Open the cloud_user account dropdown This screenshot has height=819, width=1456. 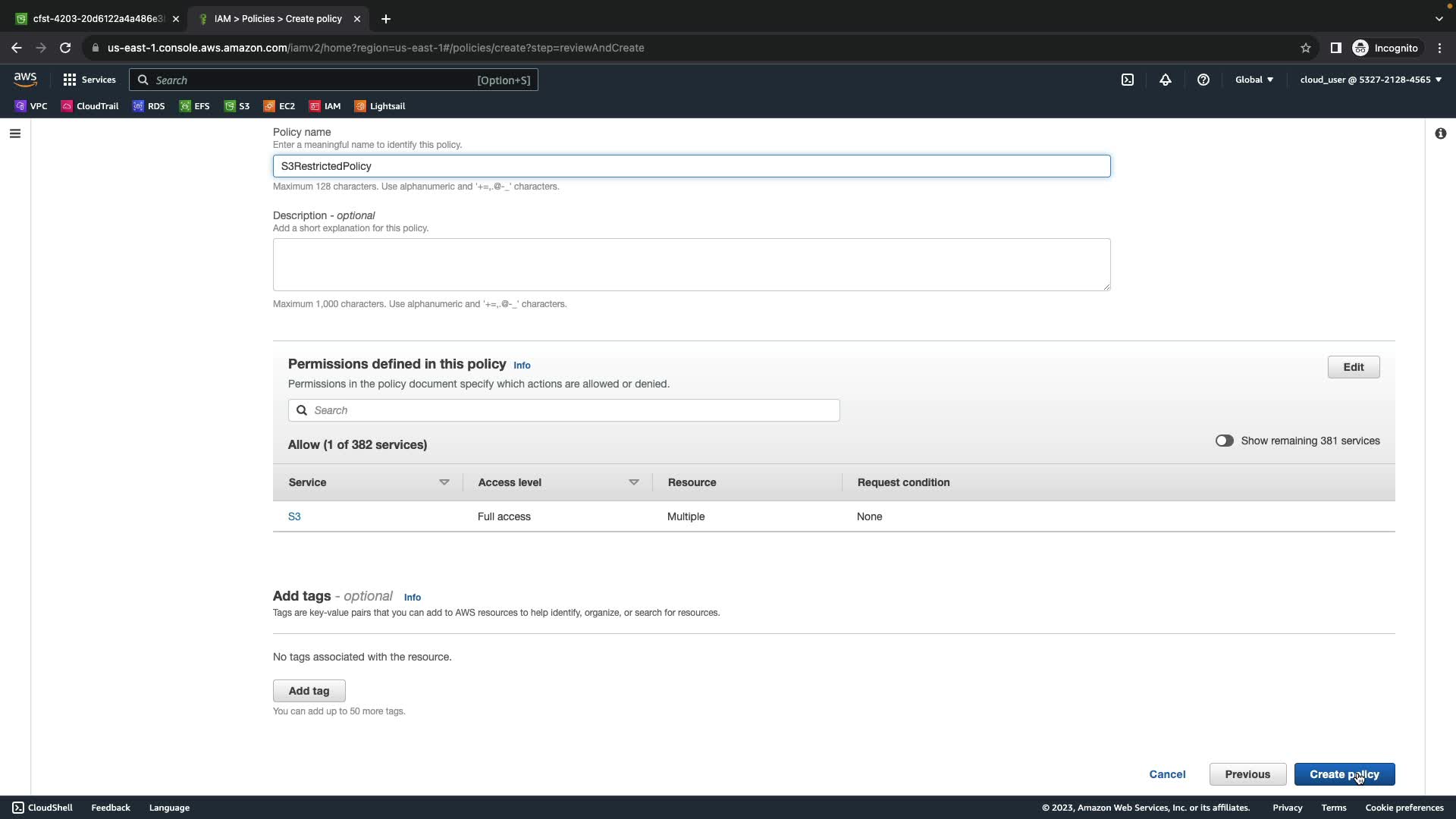1370,80
